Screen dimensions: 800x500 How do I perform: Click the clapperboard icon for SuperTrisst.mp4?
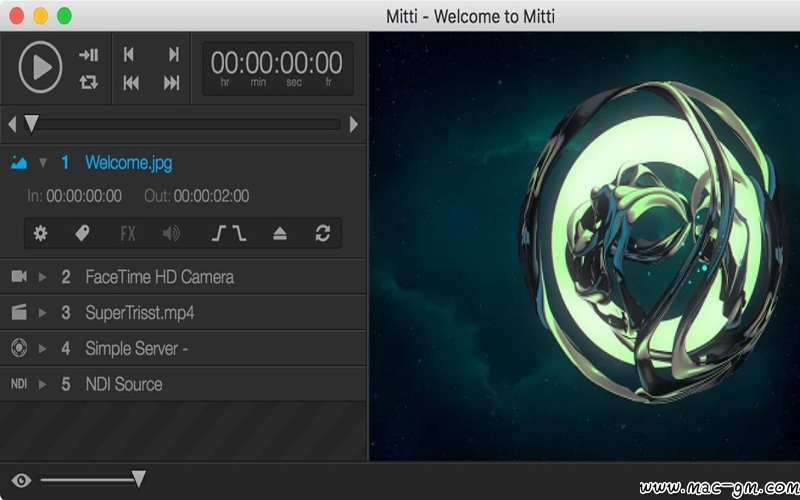[19, 312]
